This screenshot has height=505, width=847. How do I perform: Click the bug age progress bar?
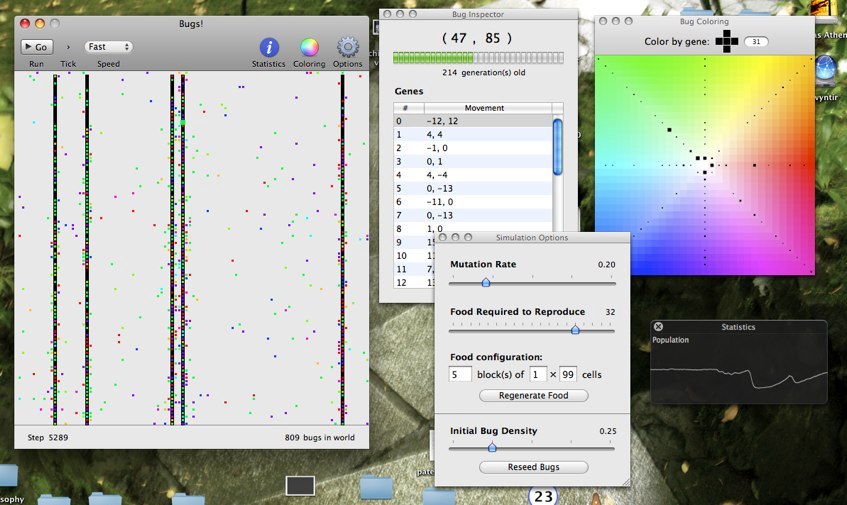click(x=478, y=58)
